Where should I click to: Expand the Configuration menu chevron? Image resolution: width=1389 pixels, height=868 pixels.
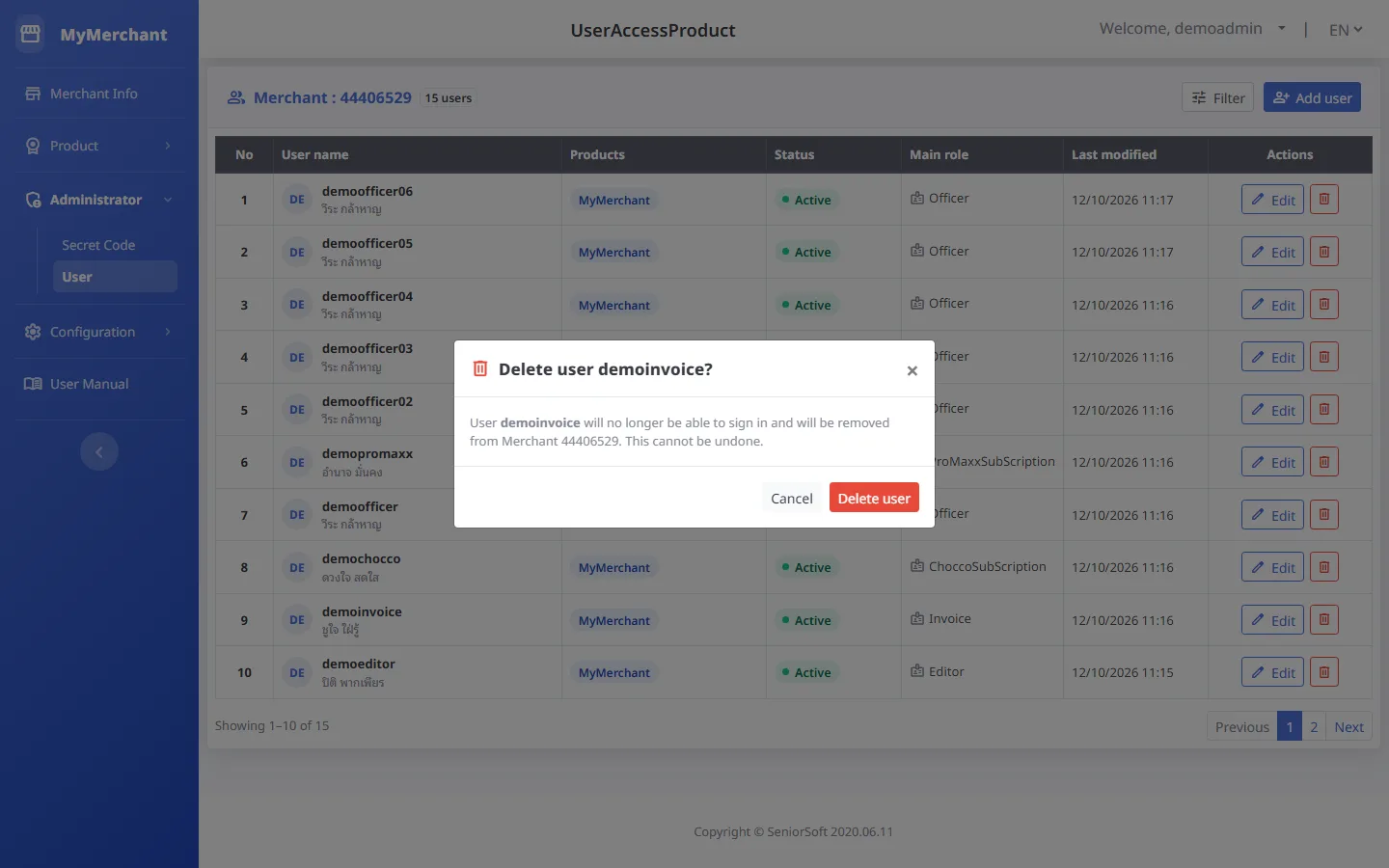click(168, 332)
